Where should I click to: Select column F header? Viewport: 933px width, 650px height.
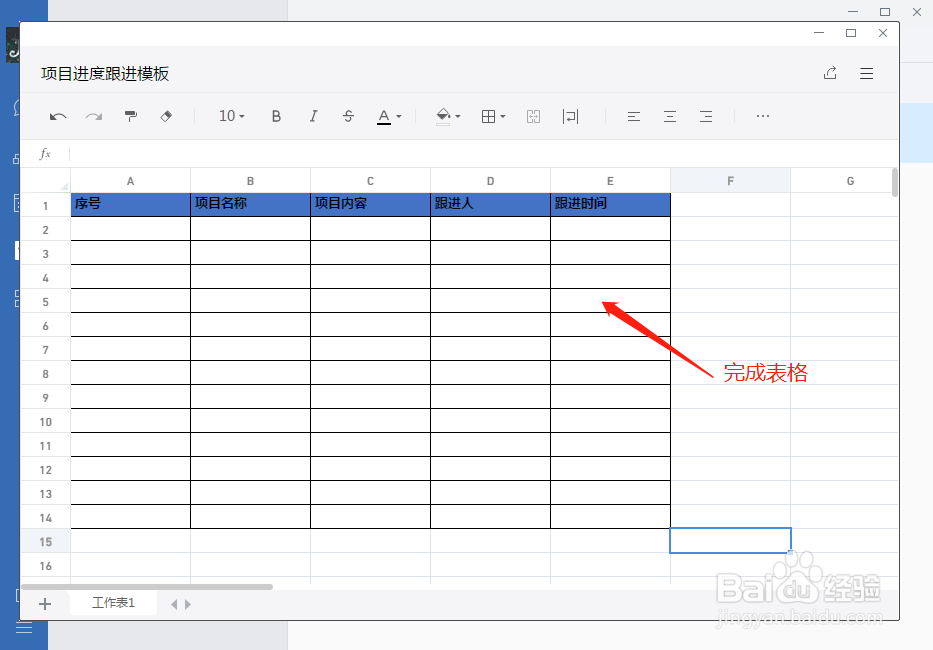tap(731, 181)
